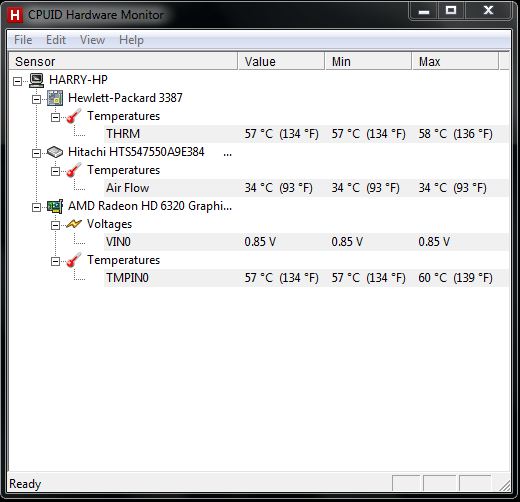
Task: Click the Ready status bar text
Action: point(25,484)
